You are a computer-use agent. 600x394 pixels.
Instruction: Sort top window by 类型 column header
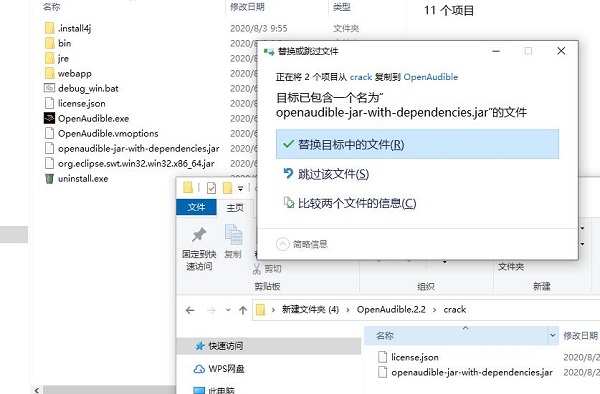(x=342, y=7)
